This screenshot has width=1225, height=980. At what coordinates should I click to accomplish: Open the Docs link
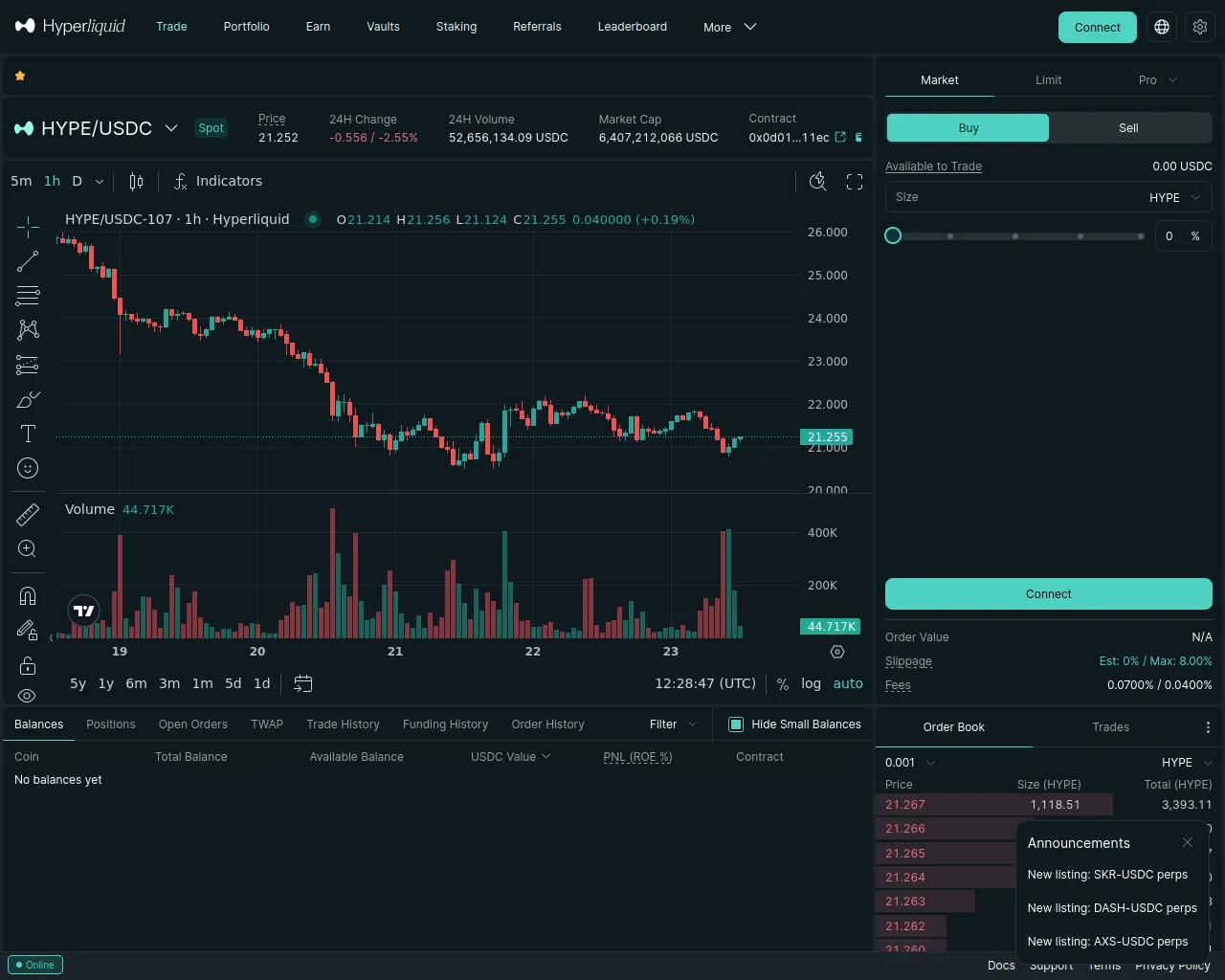1001,966
